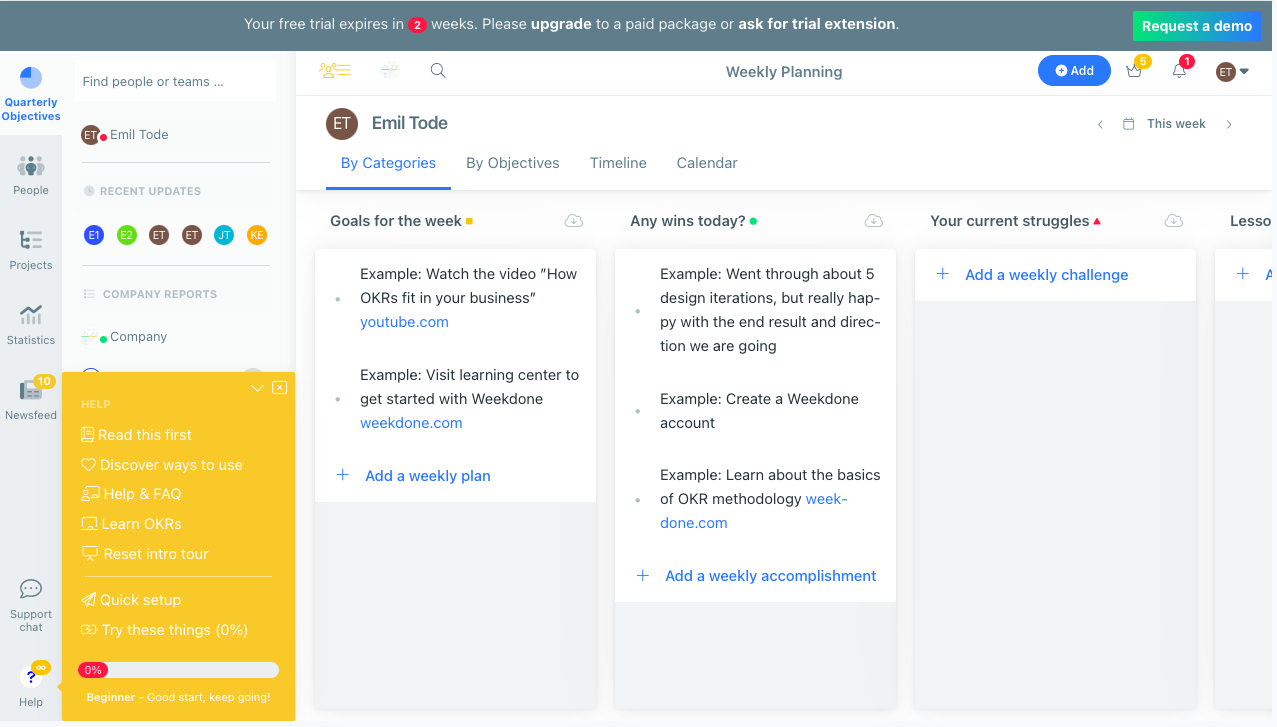Click the blue Add button
The image size is (1277, 727).
(x=1074, y=71)
